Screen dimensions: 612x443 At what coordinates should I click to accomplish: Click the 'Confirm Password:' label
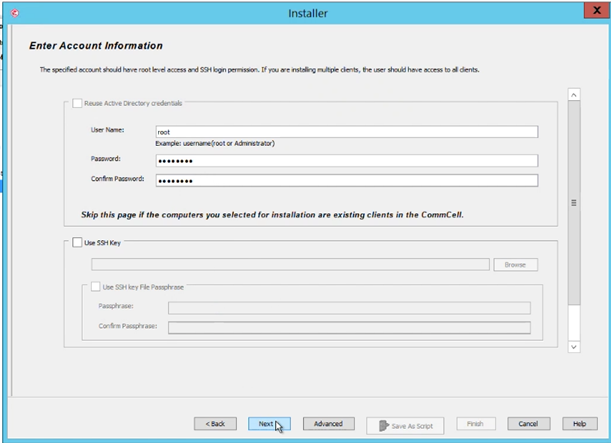[117, 179]
